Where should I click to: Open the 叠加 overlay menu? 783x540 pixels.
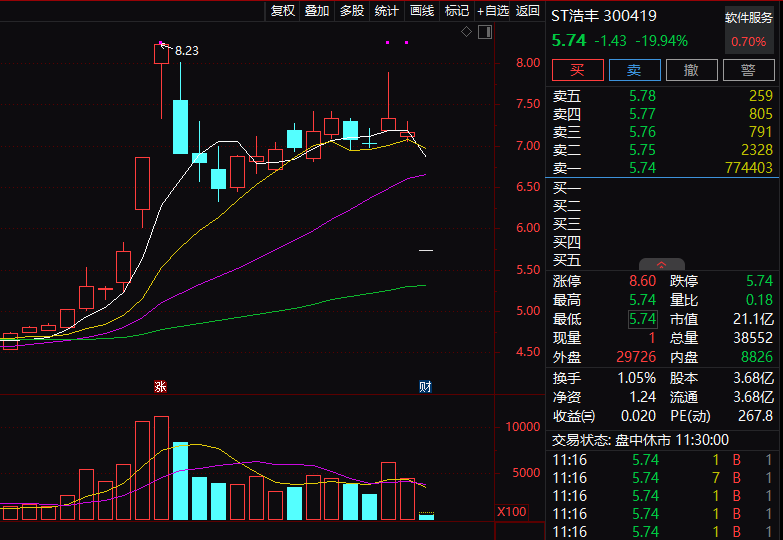click(317, 11)
